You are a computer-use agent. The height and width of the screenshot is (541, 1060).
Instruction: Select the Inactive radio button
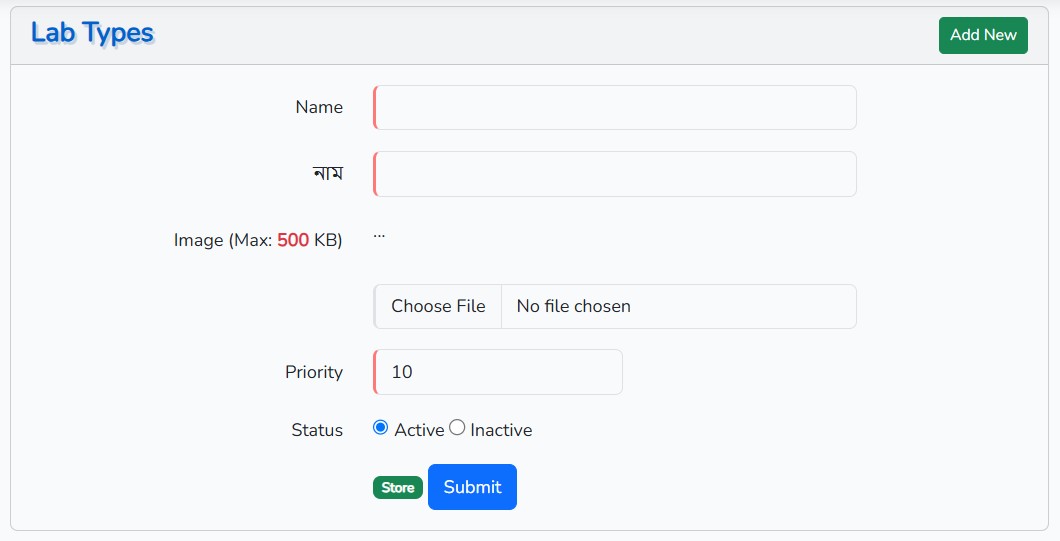(x=457, y=428)
